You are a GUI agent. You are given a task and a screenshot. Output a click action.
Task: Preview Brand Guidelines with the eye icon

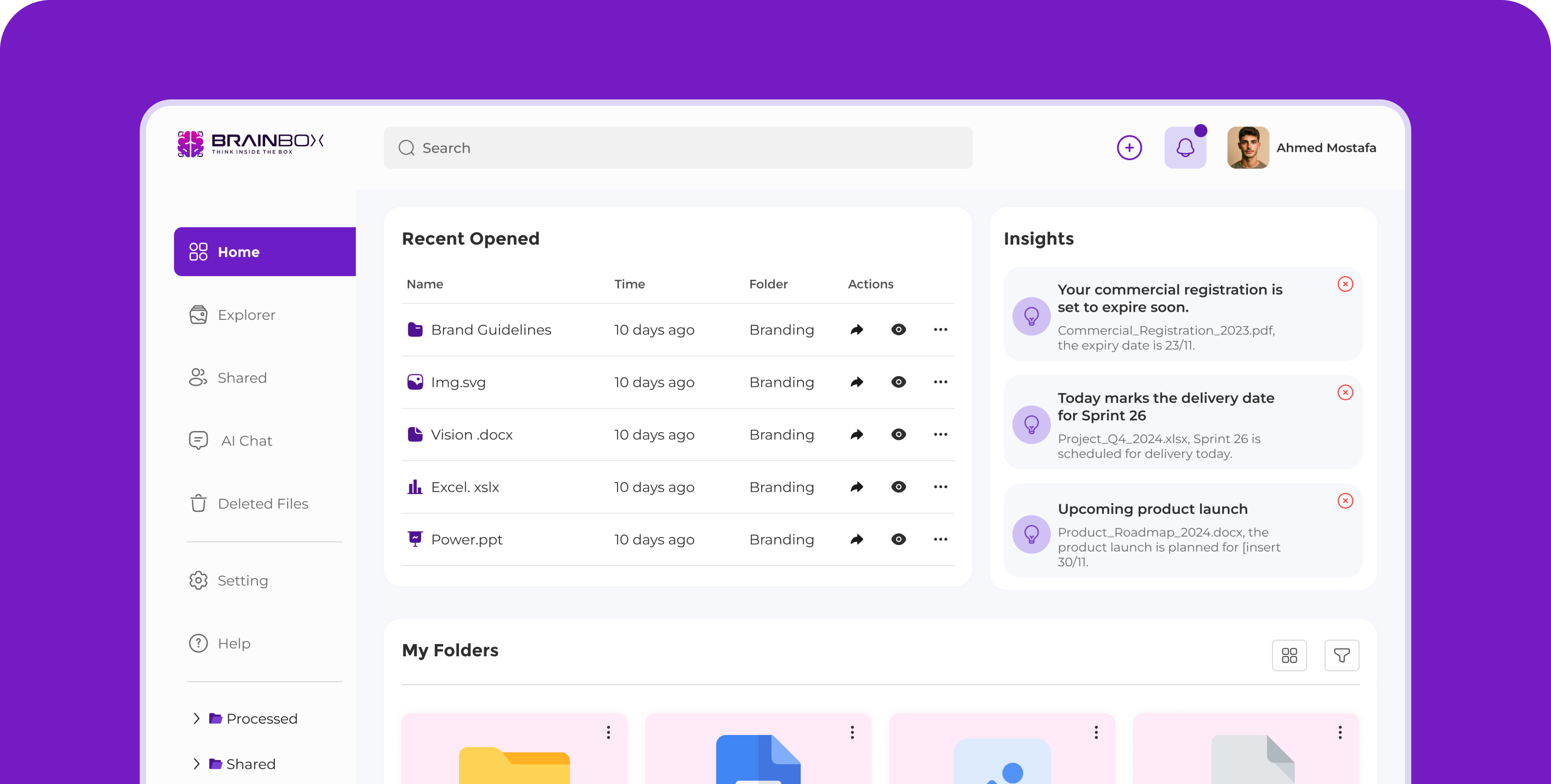click(x=898, y=329)
